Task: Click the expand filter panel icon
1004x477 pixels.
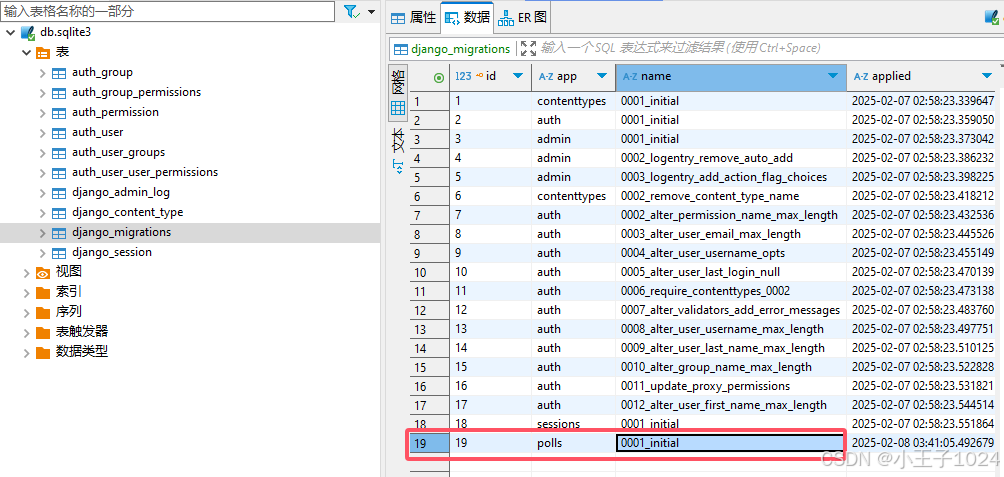Action: [x=528, y=49]
